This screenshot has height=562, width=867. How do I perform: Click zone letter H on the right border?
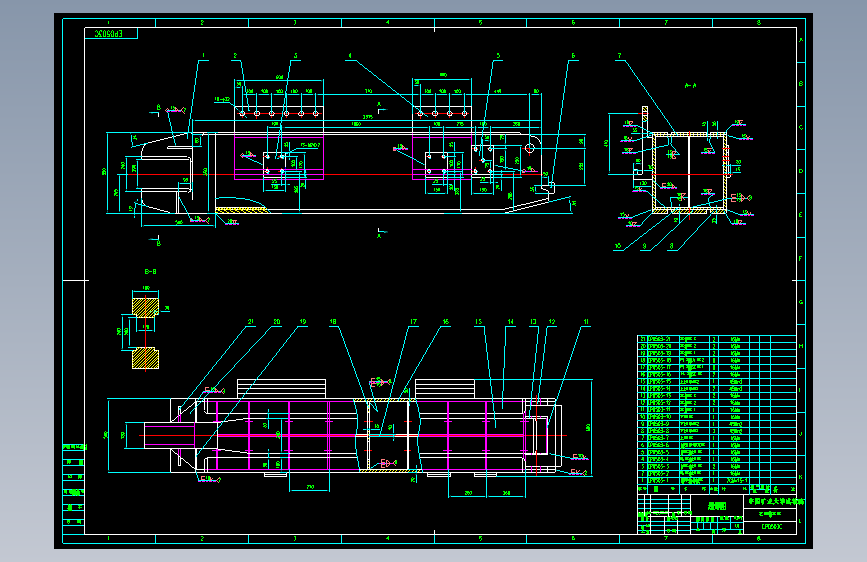(x=801, y=346)
